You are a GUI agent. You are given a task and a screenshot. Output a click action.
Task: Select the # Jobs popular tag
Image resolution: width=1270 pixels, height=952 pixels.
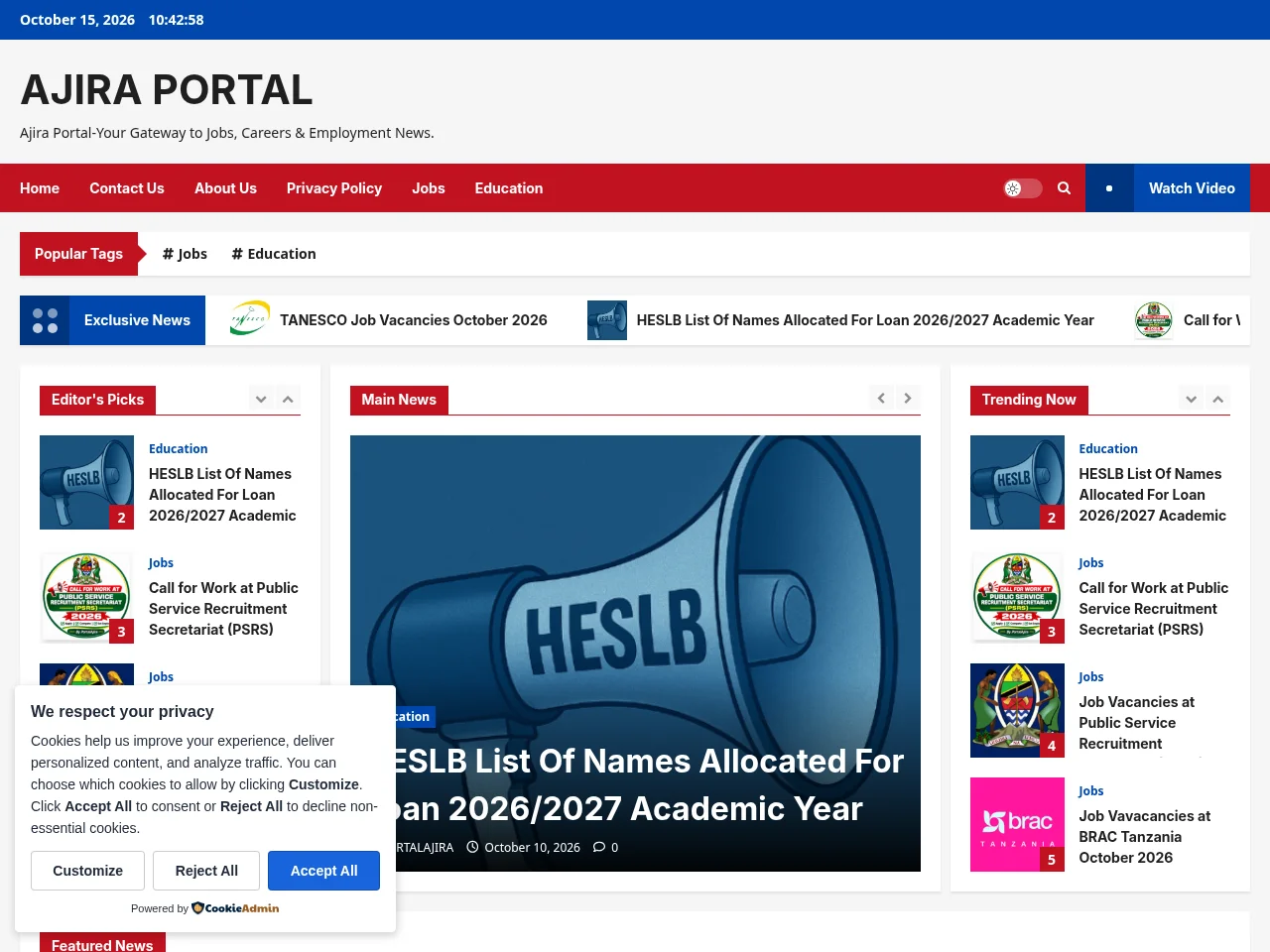tap(185, 254)
